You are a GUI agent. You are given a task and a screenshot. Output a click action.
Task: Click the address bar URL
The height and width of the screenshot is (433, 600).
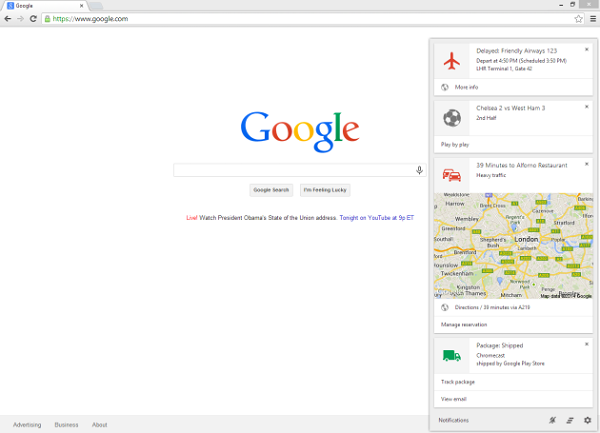coord(90,19)
